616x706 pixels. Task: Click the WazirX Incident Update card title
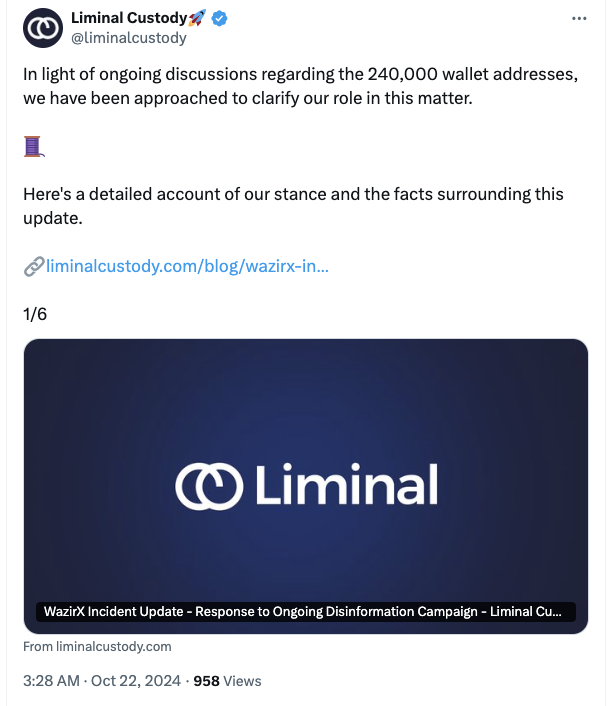point(303,611)
